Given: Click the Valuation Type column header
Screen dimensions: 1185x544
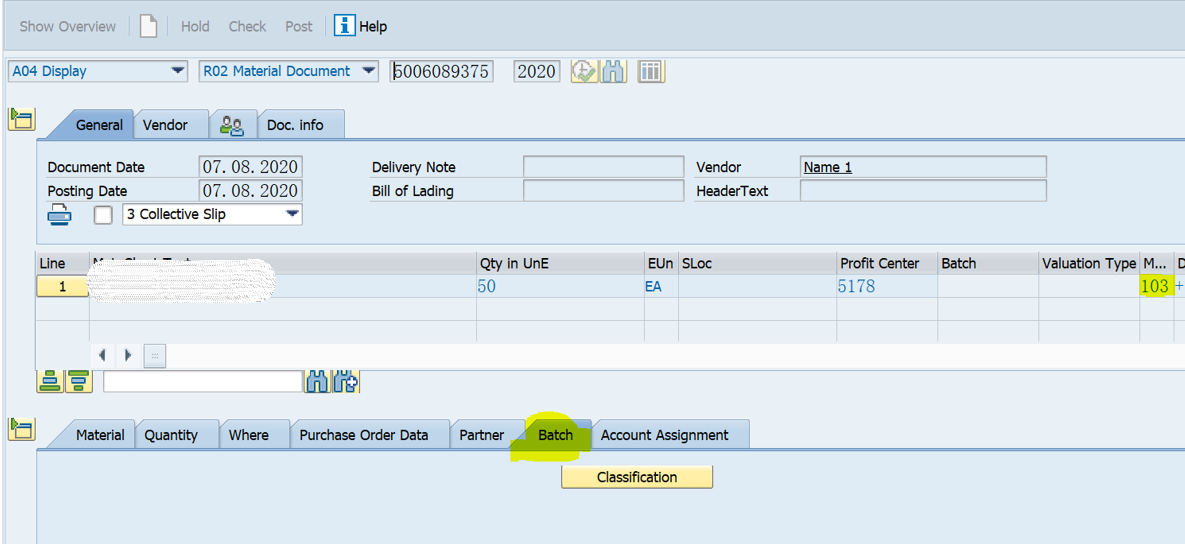Looking at the screenshot, I should click(x=1089, y=264).
